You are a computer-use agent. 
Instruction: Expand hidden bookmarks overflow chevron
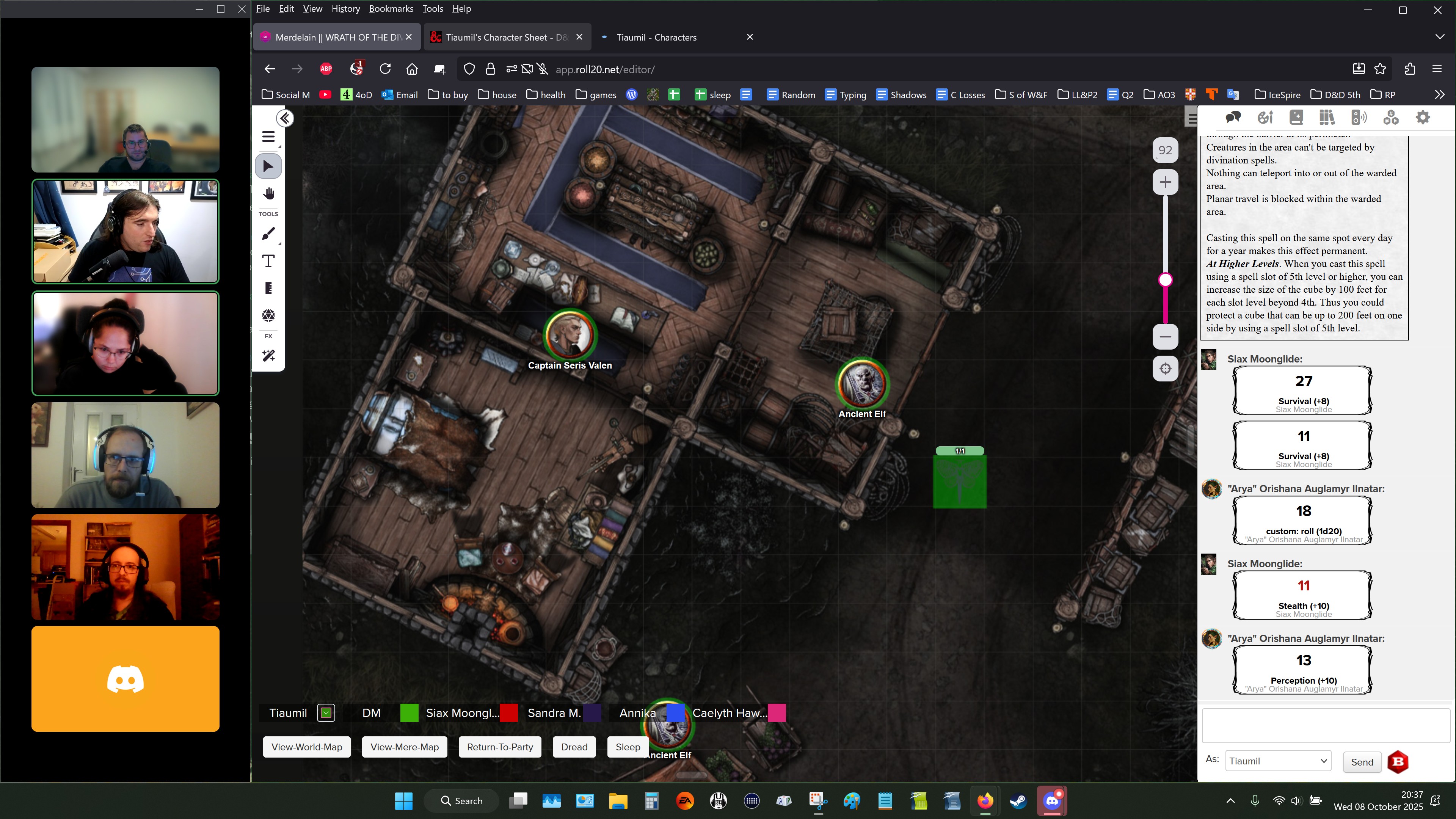1439,94
